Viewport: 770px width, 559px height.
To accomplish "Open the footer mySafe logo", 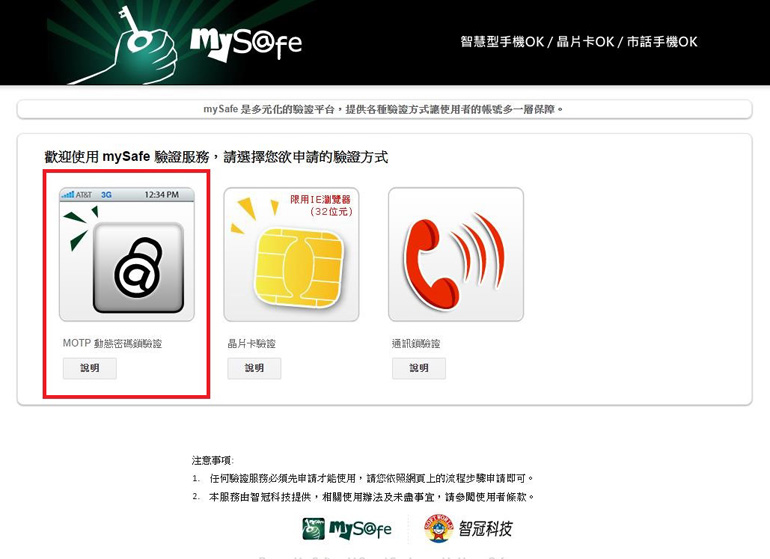I will [x=347, y=529].
